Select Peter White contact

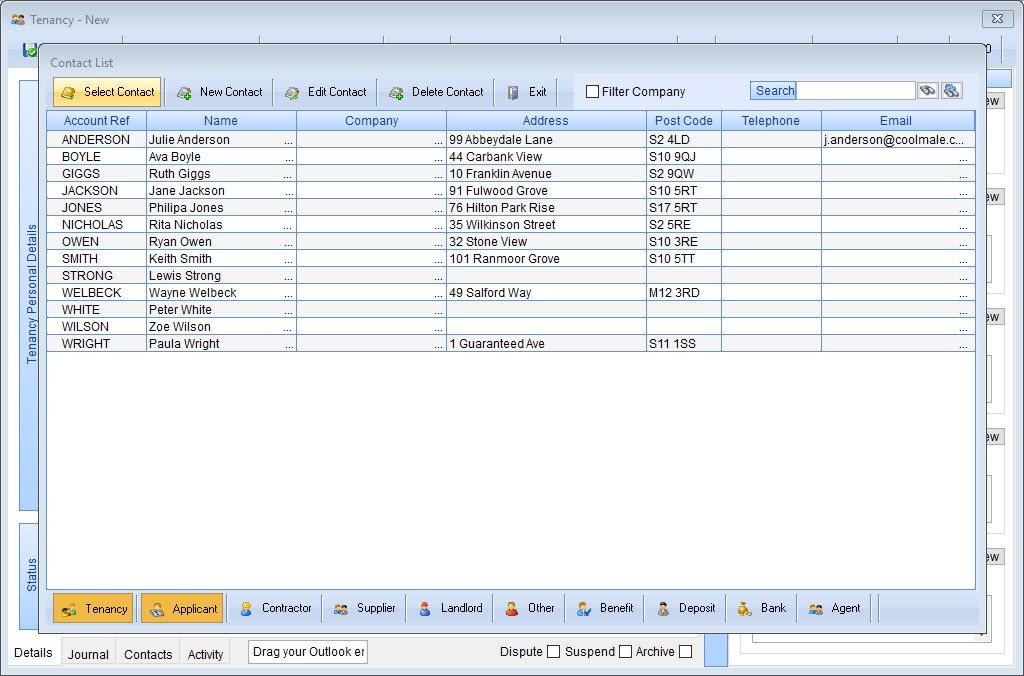click(x=180, y=310)
